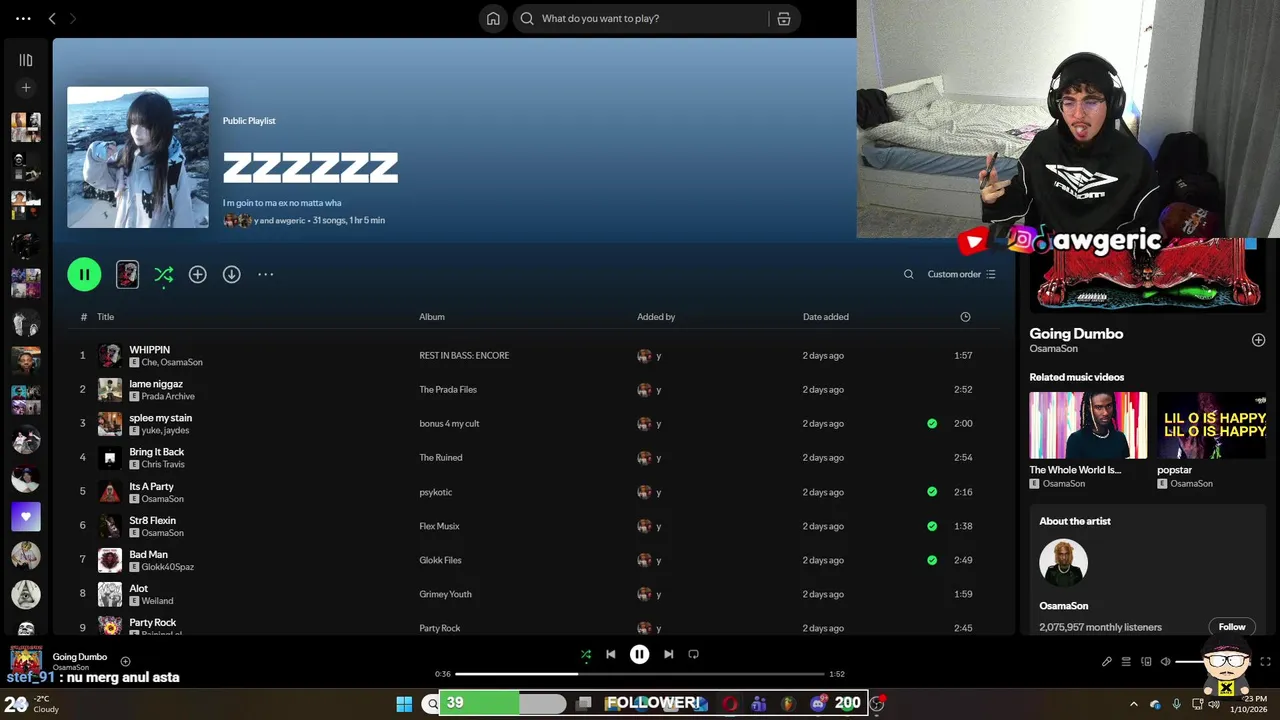
Task: Open The Whole World Is... music video thumbnail
Action: click(1088, 425)
